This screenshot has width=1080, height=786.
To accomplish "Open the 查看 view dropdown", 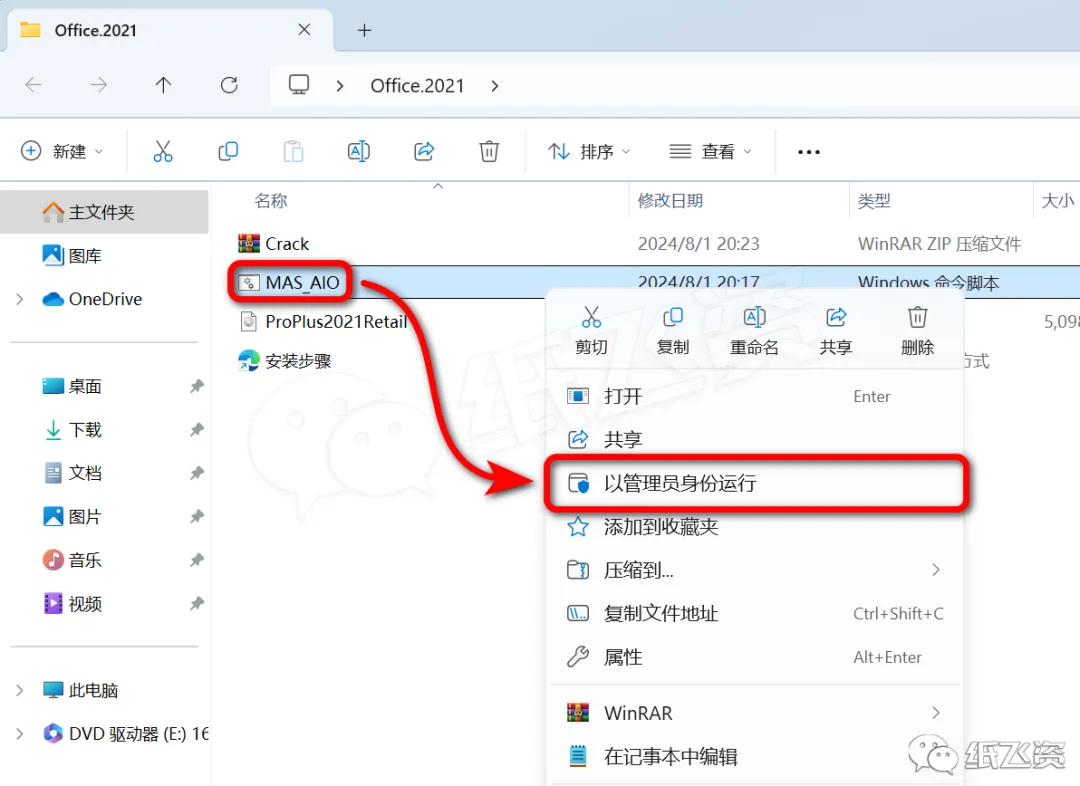I will point(710,151).
